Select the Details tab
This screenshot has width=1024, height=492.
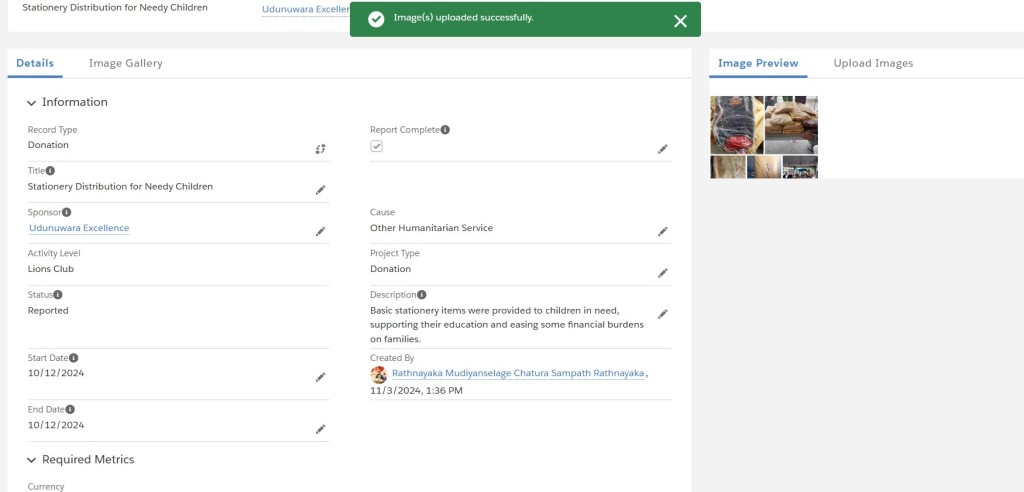(x=35, y=63)
